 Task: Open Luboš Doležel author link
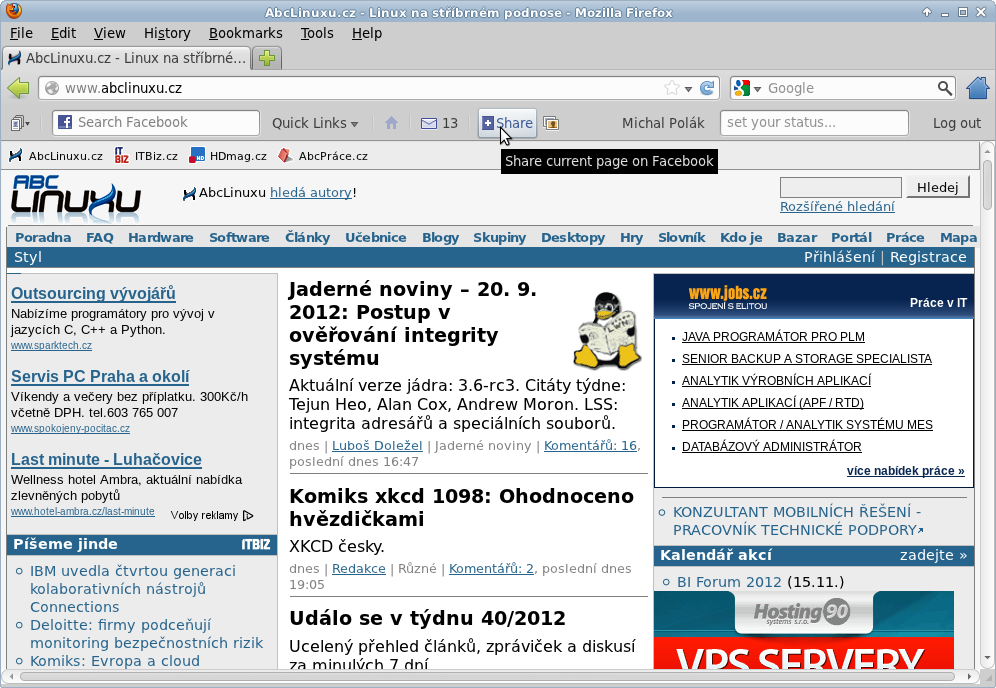tap(377, 446)
